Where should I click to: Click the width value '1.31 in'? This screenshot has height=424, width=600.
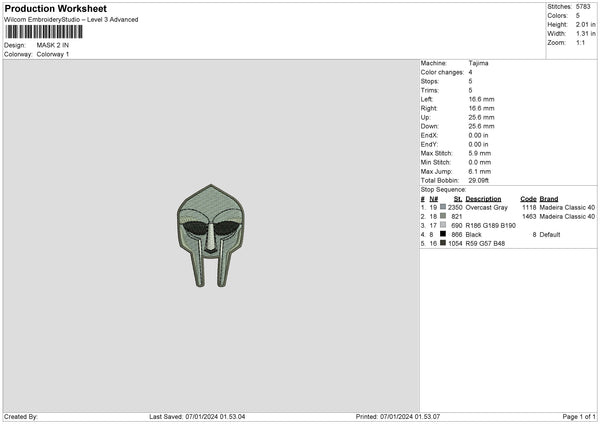585,34
